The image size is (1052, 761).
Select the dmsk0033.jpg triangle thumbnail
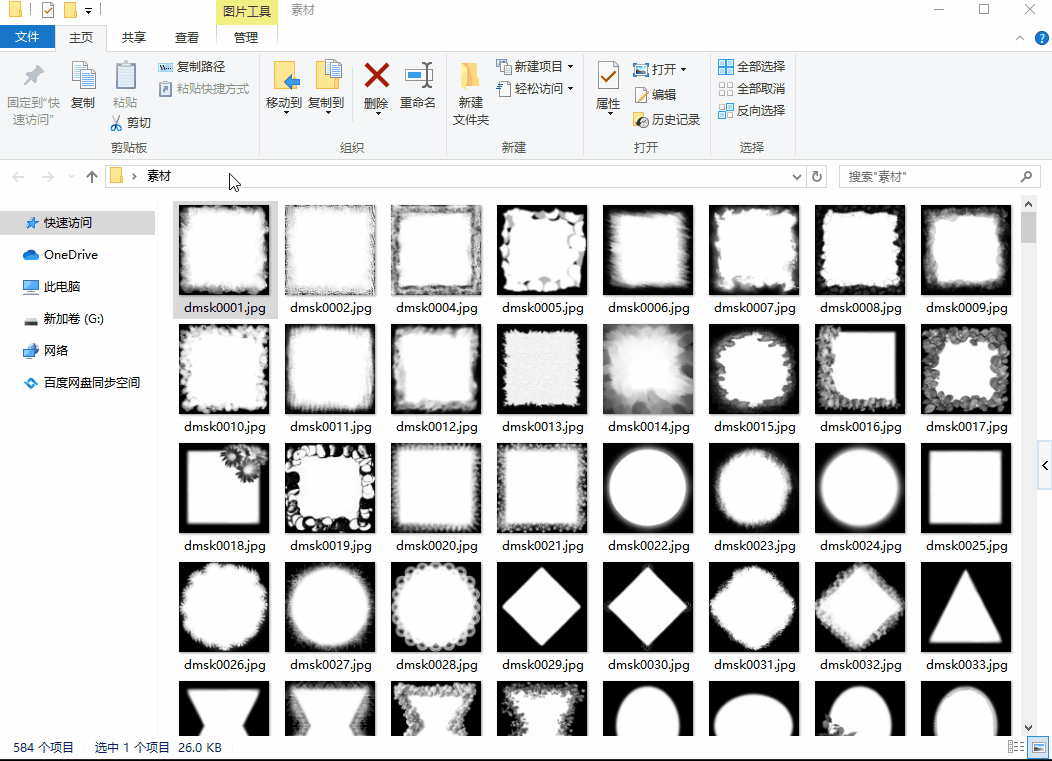tap(966, 607)
